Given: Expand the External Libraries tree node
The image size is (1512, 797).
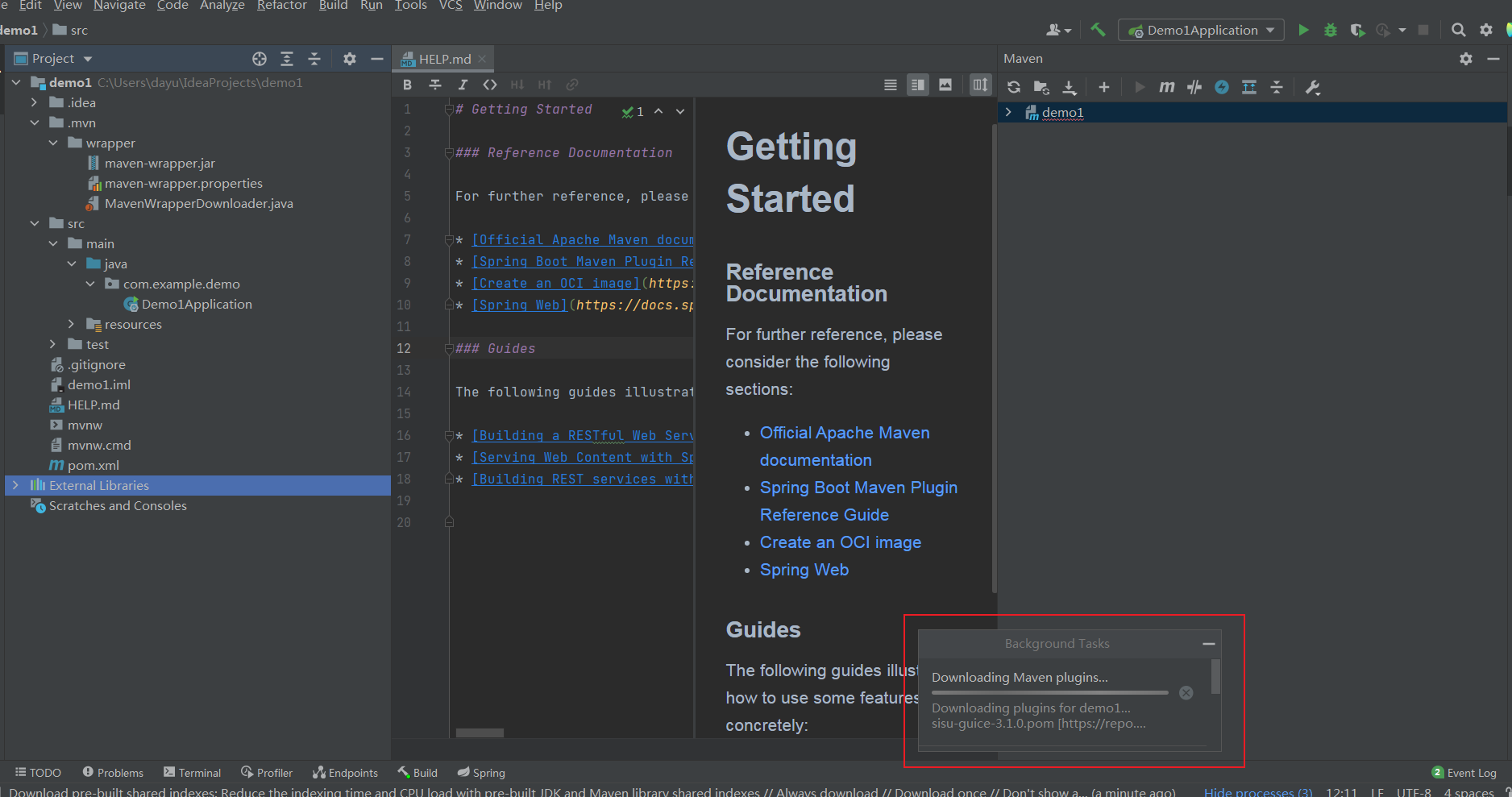Looking at the screenshot, I should [15, 485].
